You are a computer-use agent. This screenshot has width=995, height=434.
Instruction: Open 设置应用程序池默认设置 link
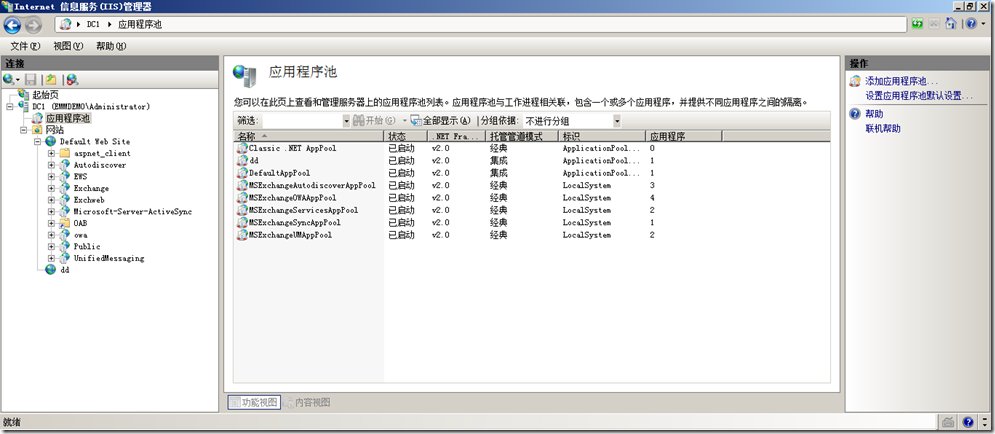(919, 96)
